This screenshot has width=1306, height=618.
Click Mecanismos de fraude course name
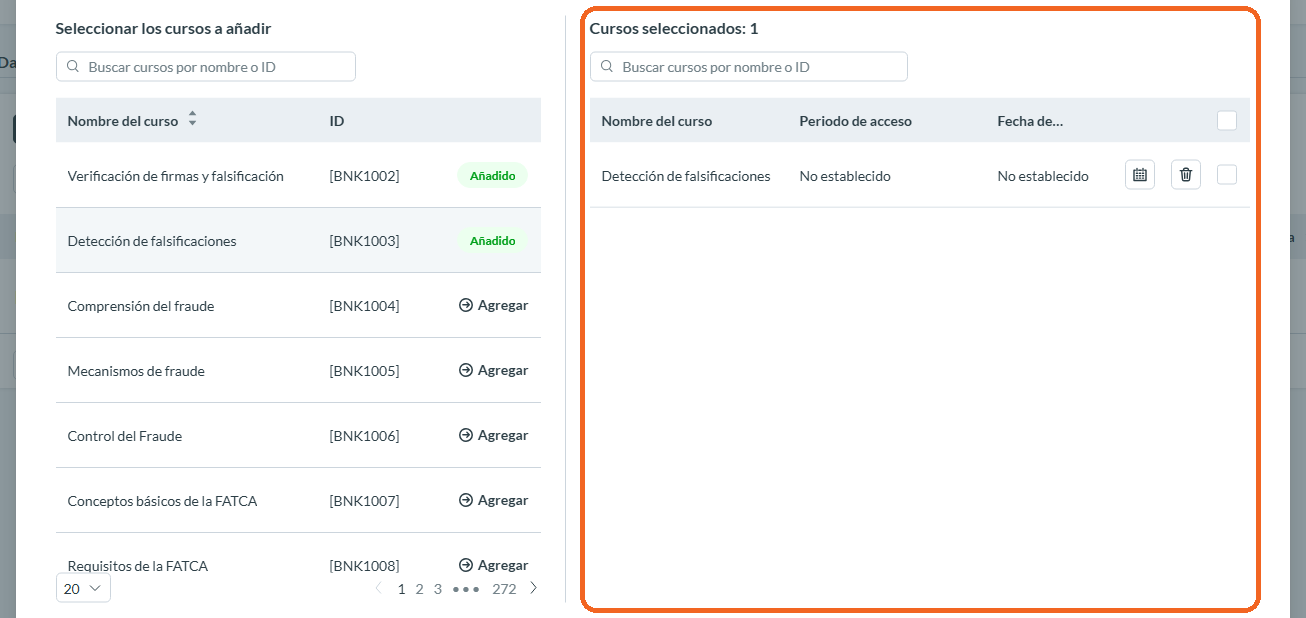pos(136,371)
